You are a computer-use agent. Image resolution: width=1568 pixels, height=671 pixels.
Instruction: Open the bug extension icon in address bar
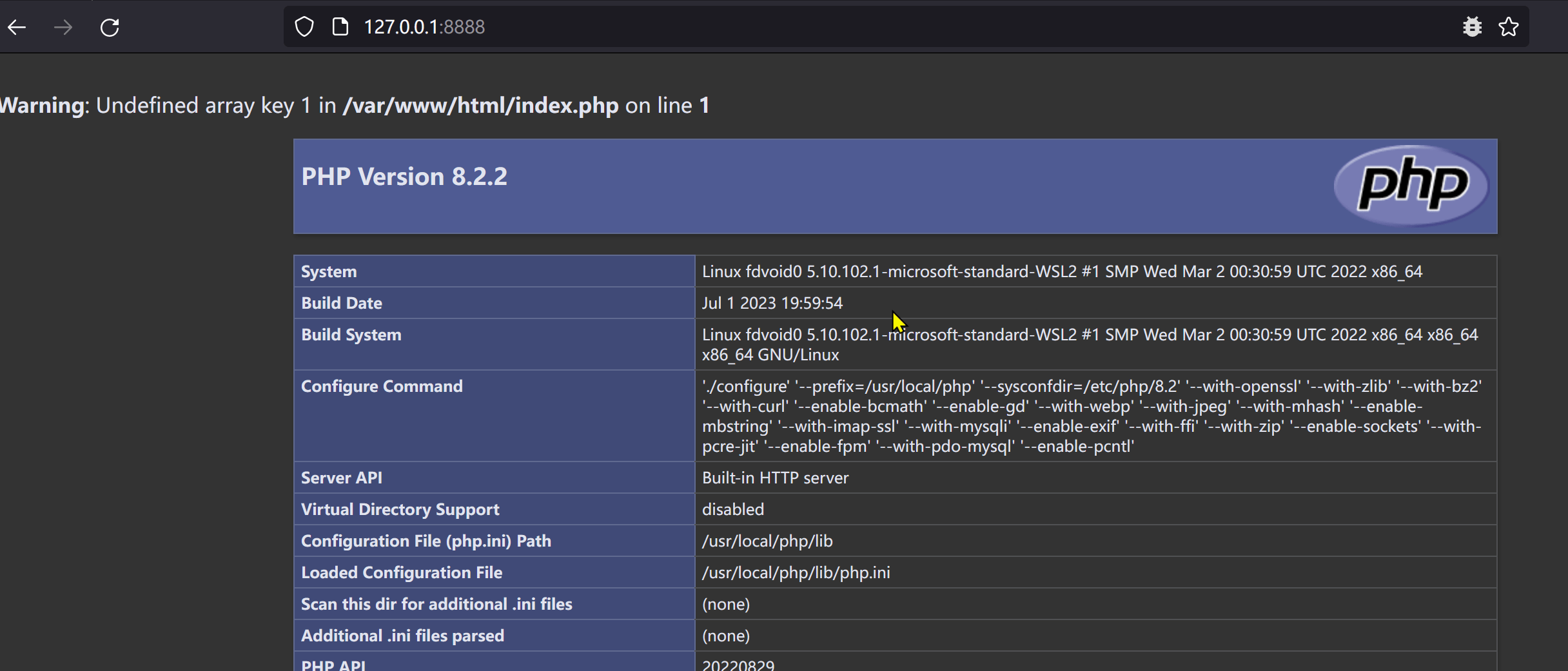(1472, 27)
